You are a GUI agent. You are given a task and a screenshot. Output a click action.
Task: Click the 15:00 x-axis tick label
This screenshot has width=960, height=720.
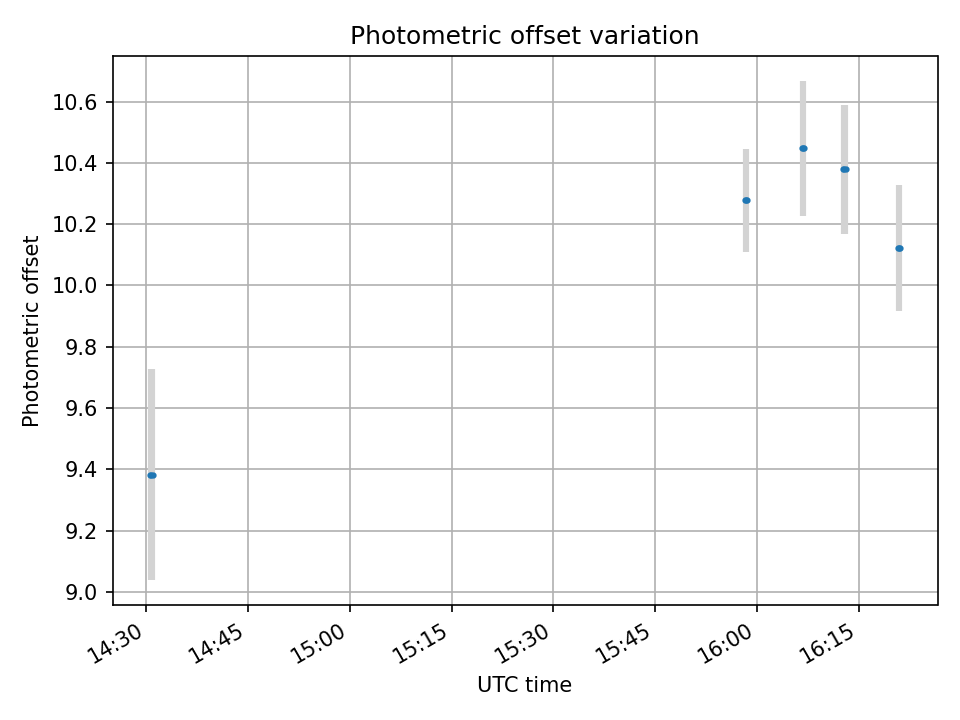click(x=321, y=643)
